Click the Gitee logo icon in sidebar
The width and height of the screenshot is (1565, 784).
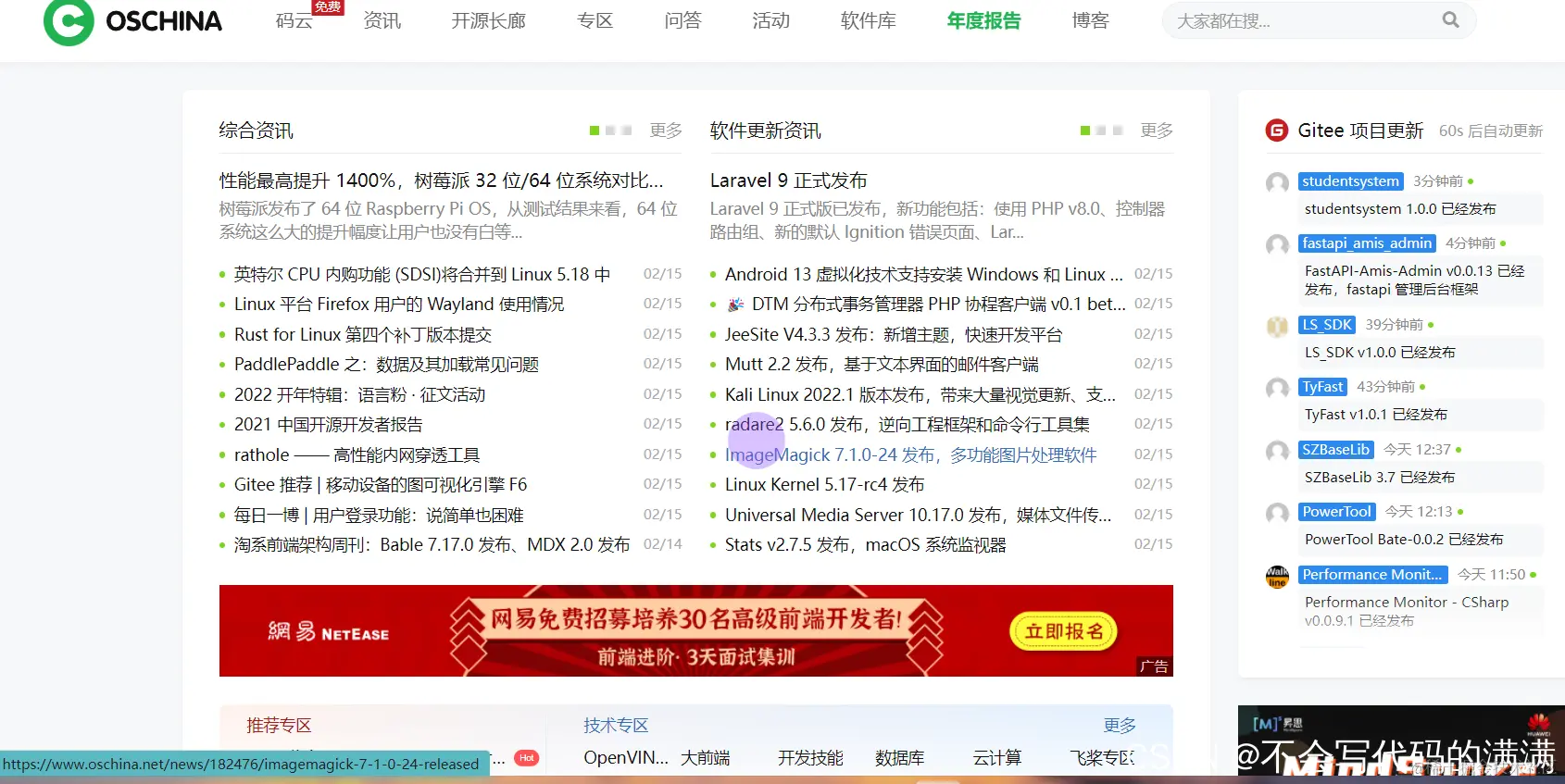click(x=1277, y=131)
